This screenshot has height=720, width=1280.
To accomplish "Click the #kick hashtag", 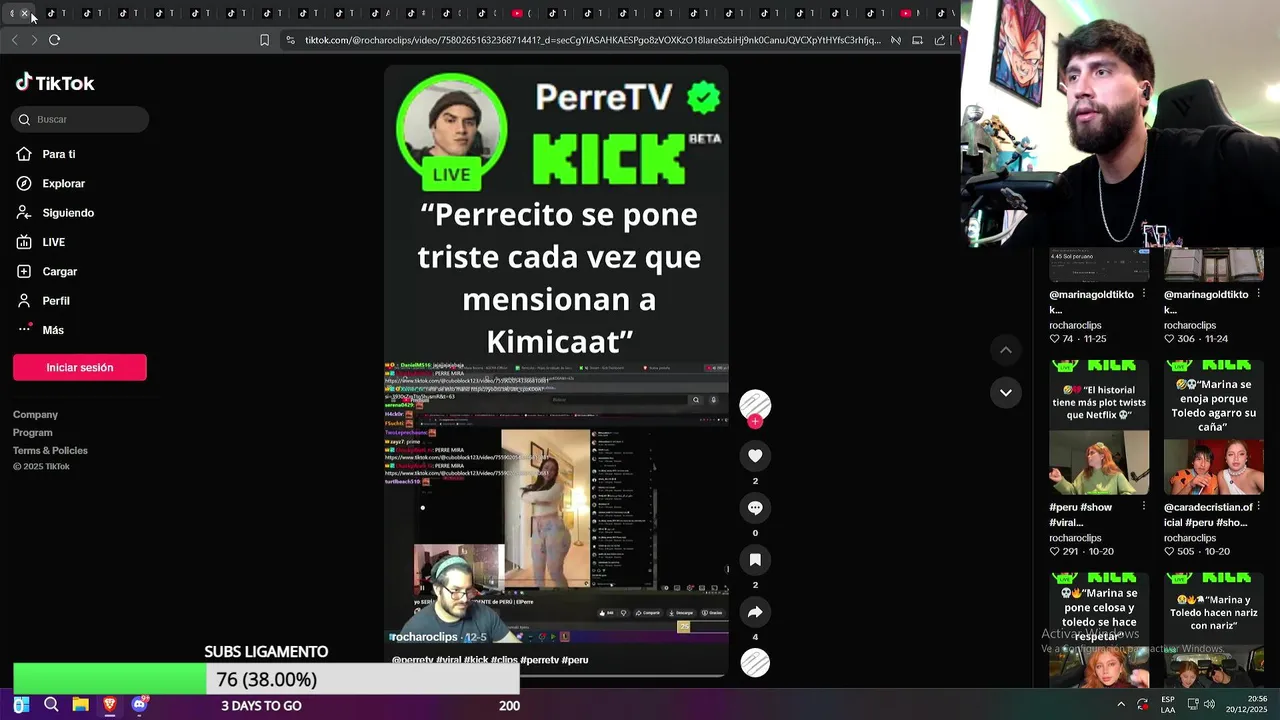I will [476, 660].
